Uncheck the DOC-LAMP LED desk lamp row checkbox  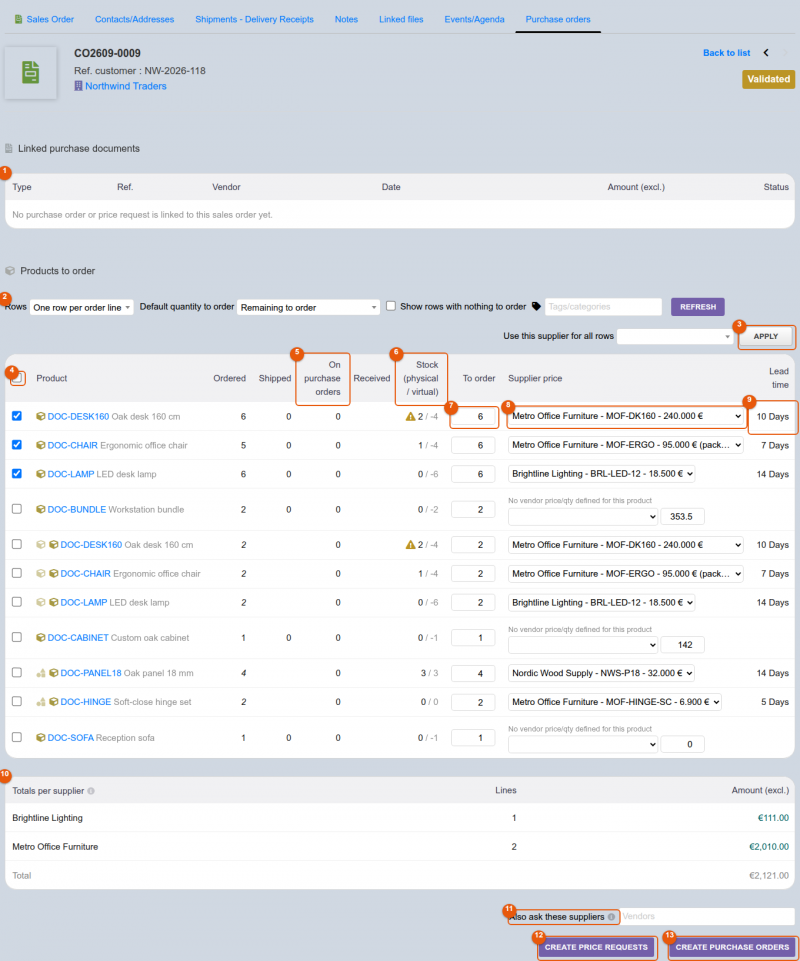(17, 474)
